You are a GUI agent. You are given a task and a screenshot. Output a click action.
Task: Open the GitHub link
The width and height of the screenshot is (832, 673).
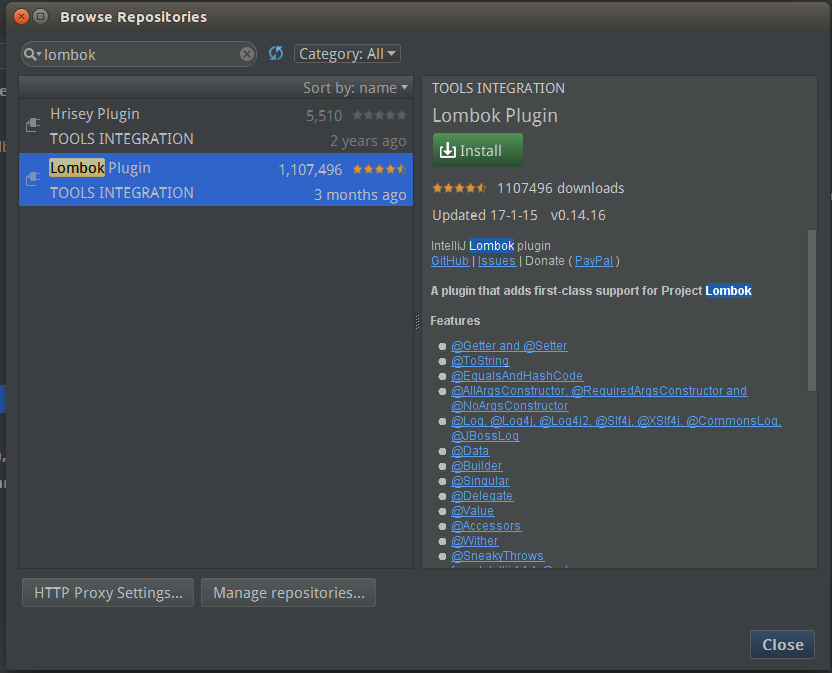(449, 261)
